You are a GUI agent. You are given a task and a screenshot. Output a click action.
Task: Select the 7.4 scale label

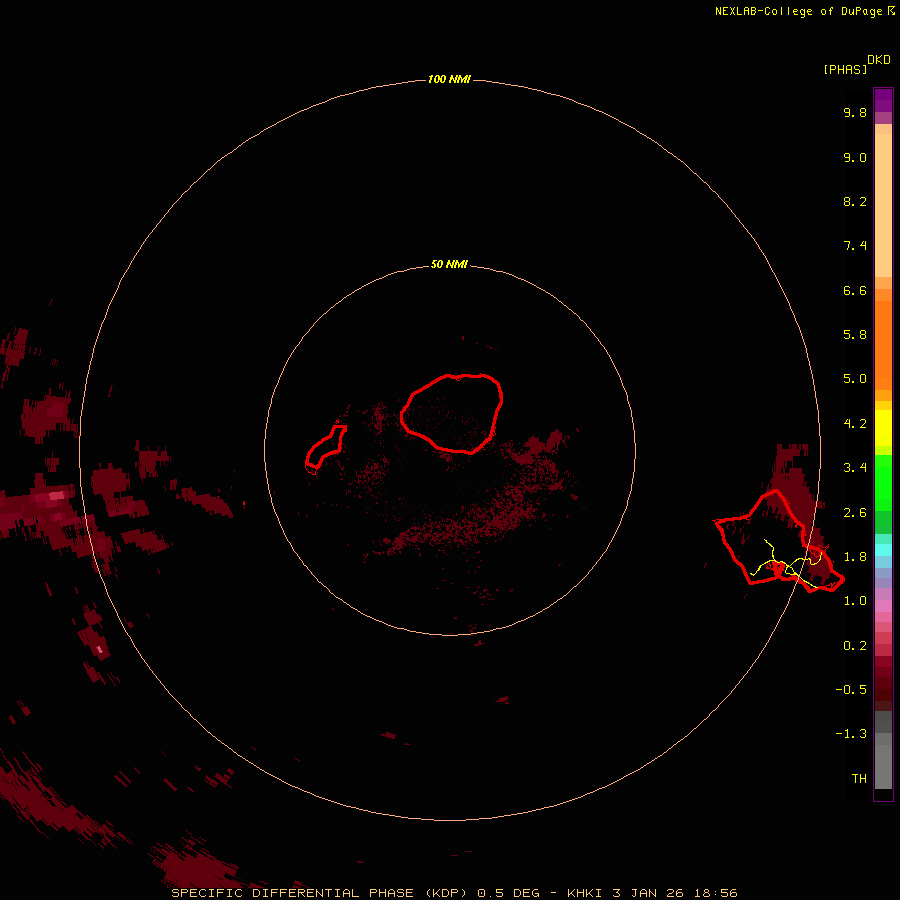click(x=855, y=246)
